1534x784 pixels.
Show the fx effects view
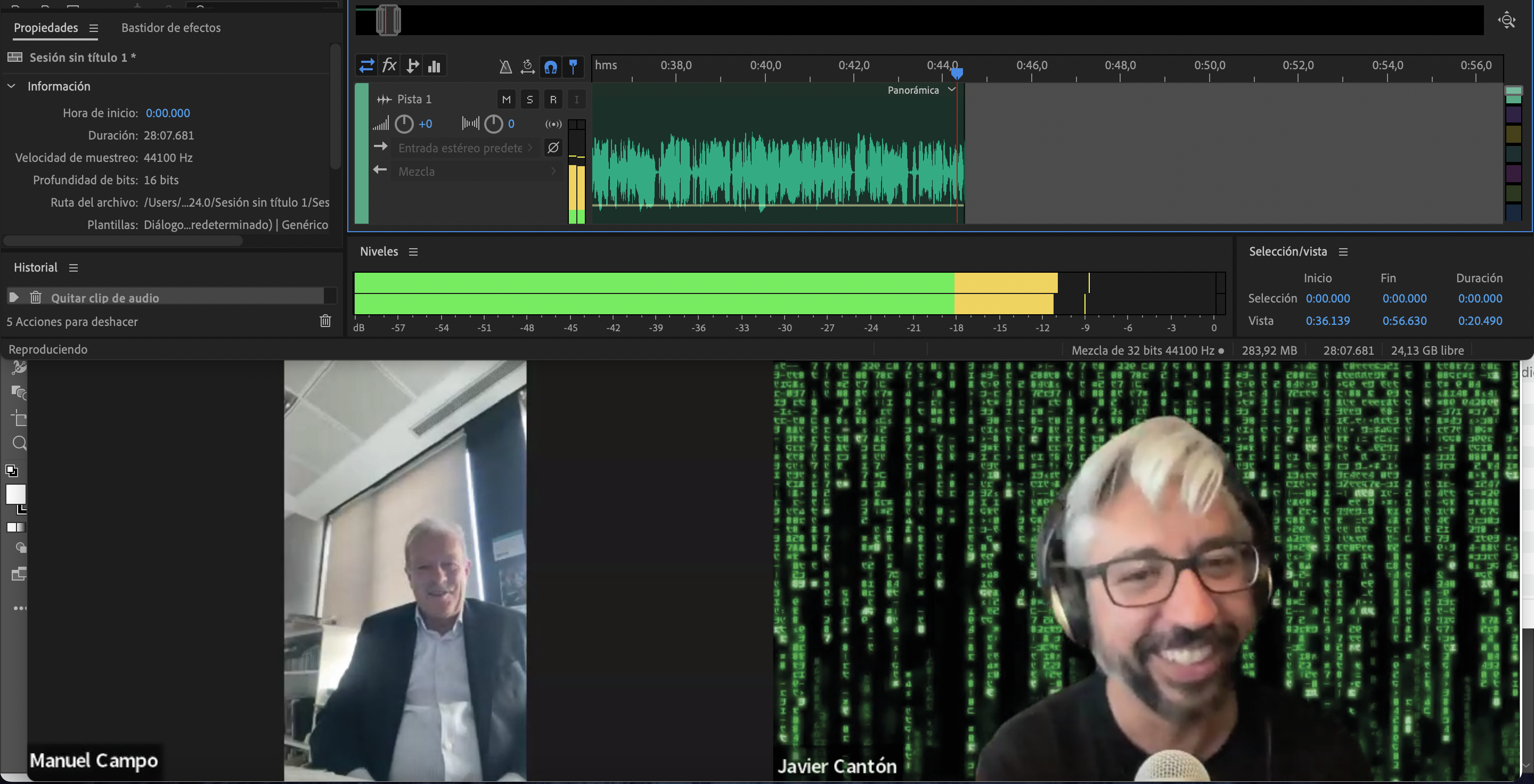click(389, 66)
